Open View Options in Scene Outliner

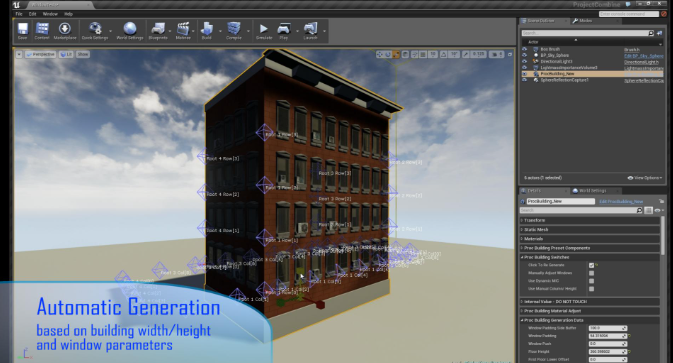pyautogui.click(x=645, y=178)
